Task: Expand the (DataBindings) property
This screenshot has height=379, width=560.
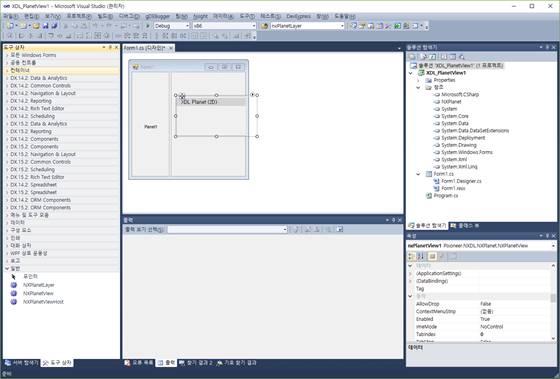Action: tap(410, 281)
